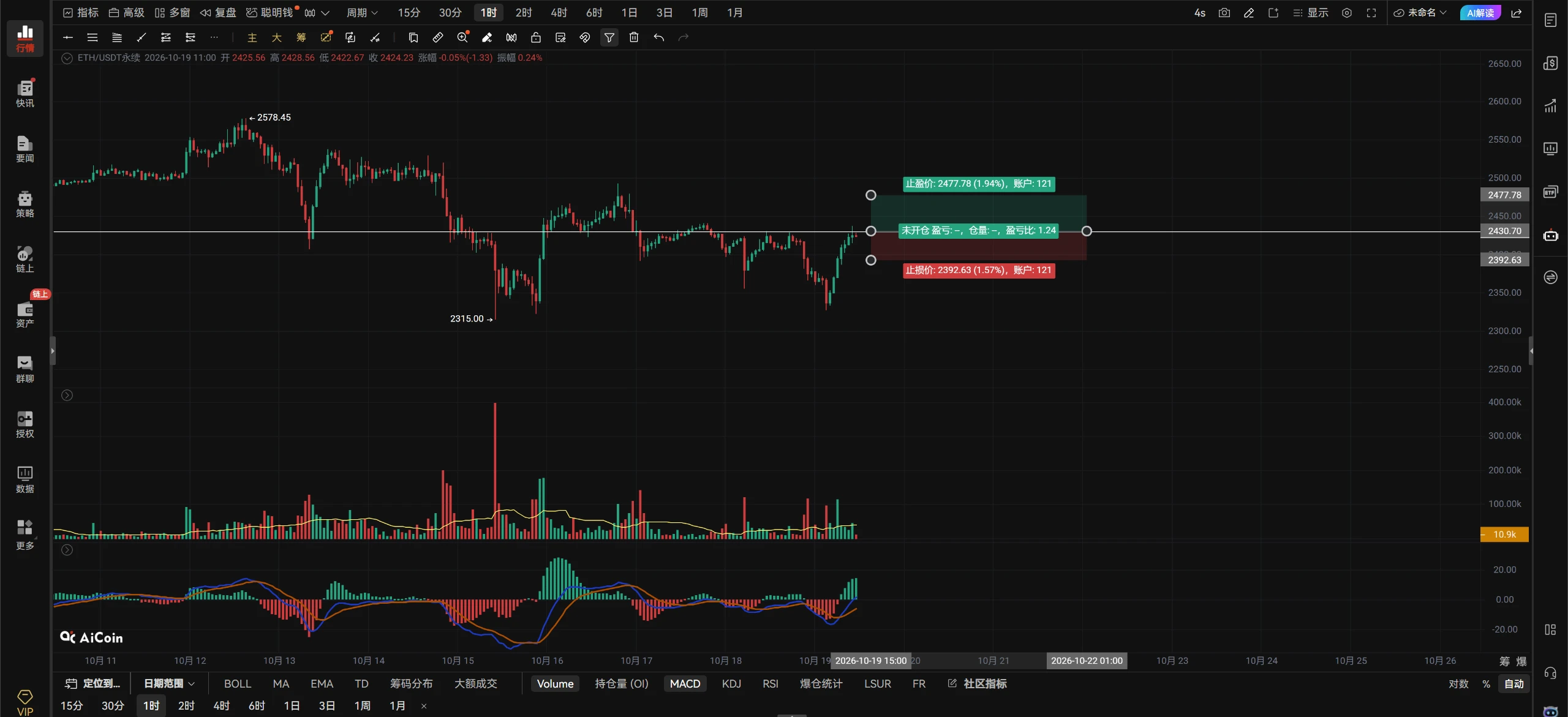Open the 链上 on-chain sidebar icon
This screenshot has width=1568, height=717.
click(x=24, y=259)
